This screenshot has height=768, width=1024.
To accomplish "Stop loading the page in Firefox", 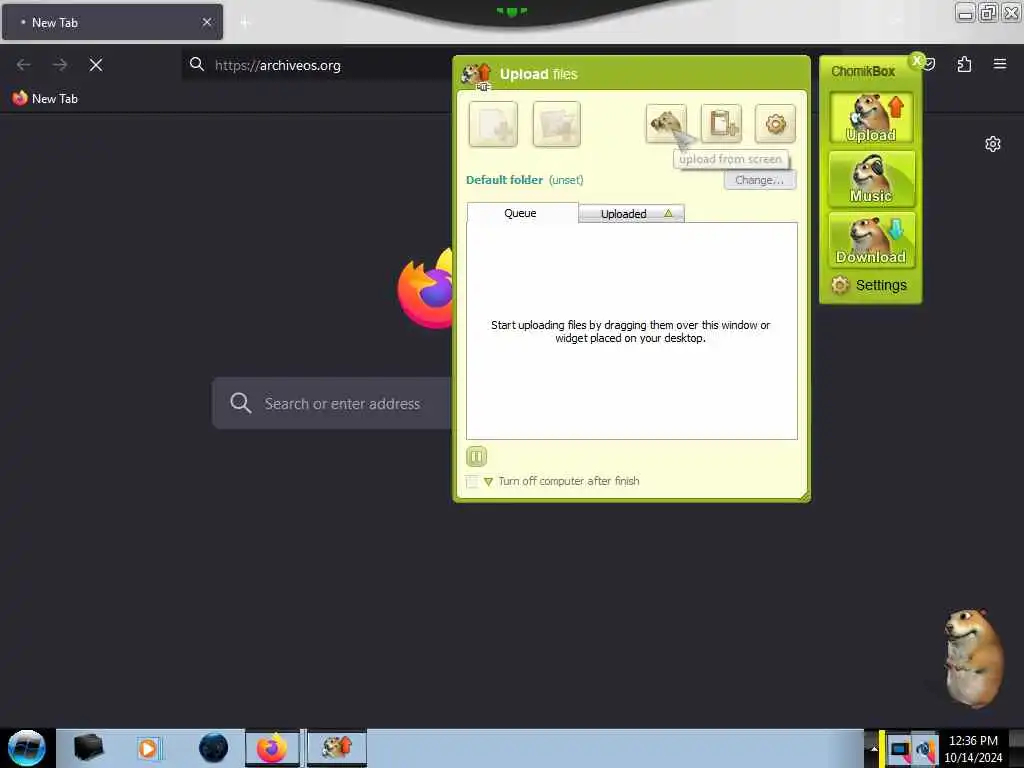I will coord(96,65).
